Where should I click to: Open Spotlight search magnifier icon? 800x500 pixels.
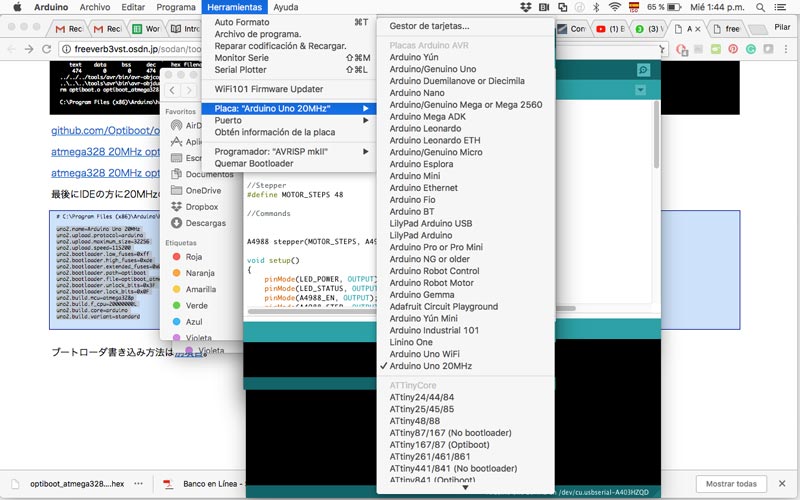tap(760, 7)
